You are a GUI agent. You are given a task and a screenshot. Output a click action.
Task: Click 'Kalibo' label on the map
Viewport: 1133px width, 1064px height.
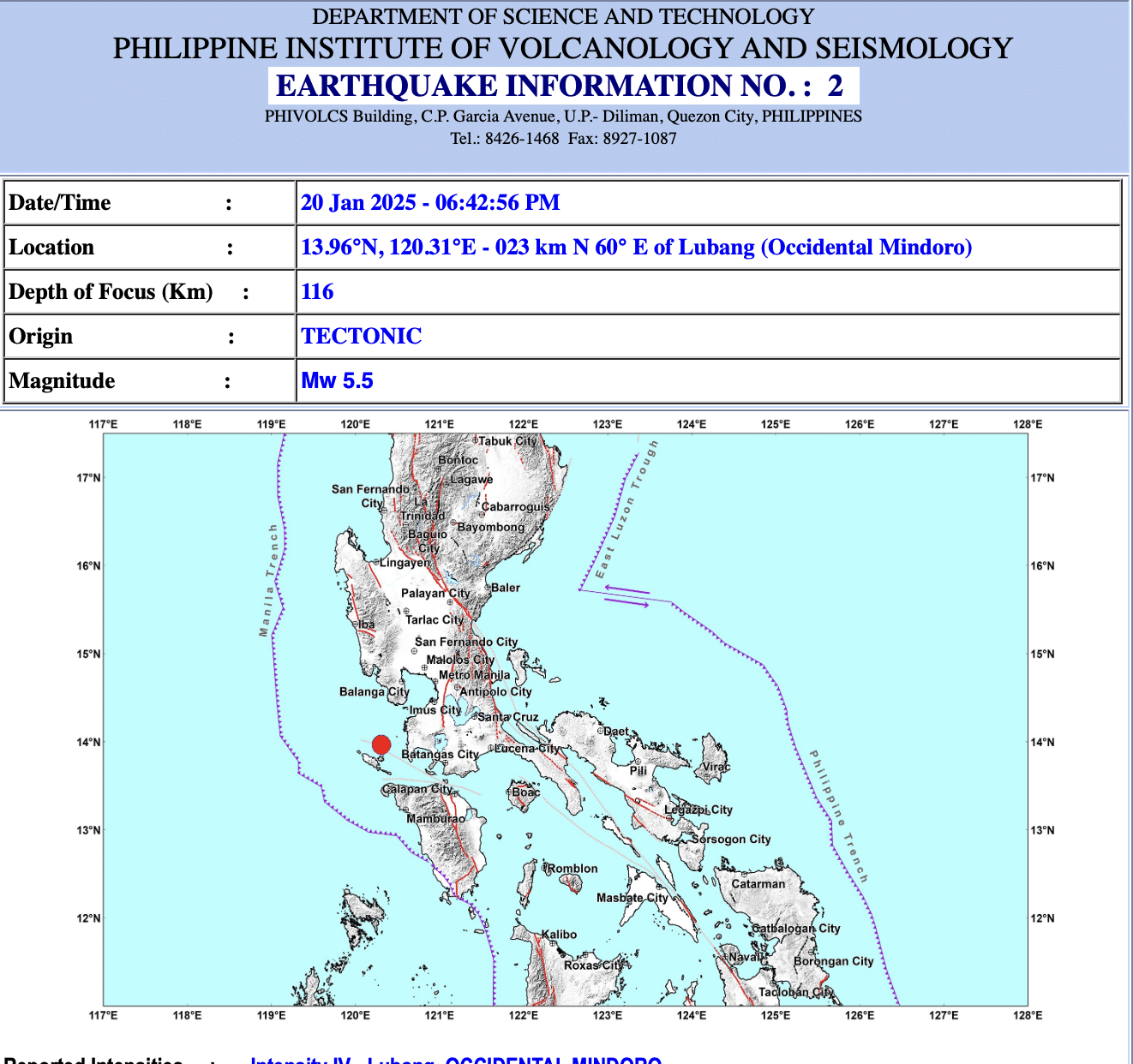tap(559, 935)
